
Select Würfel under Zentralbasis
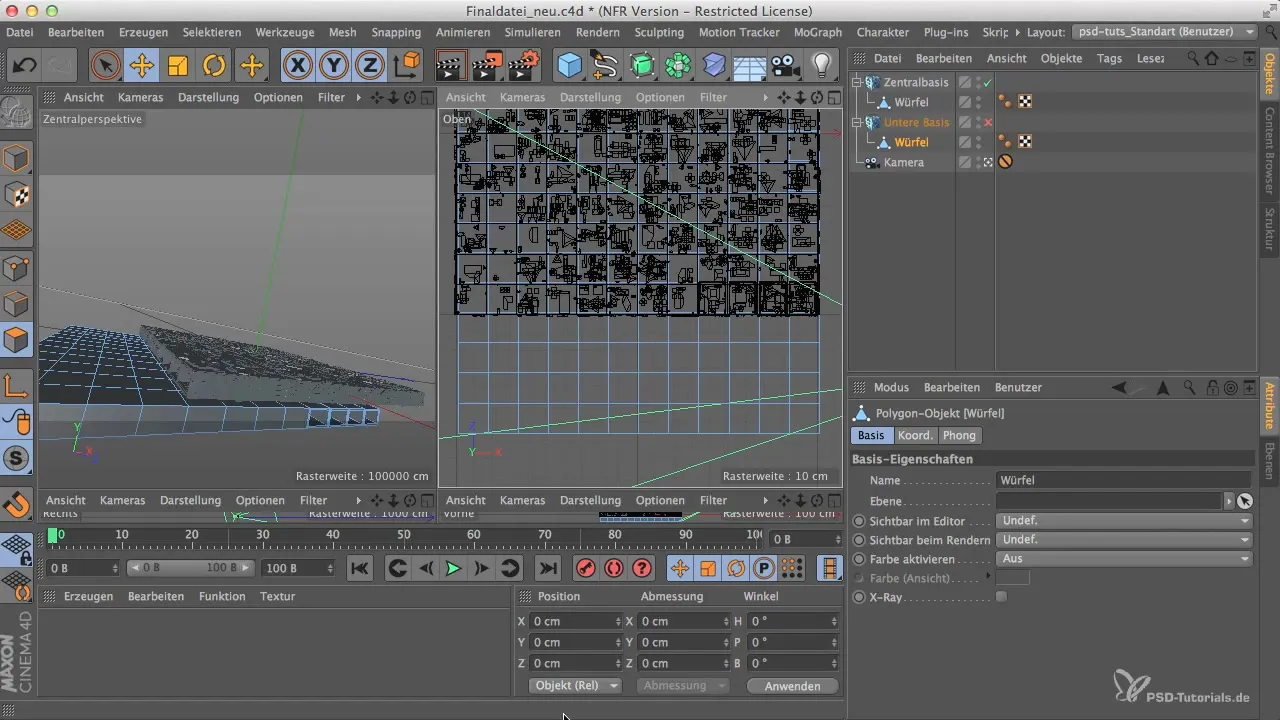(x=911, y=102)
